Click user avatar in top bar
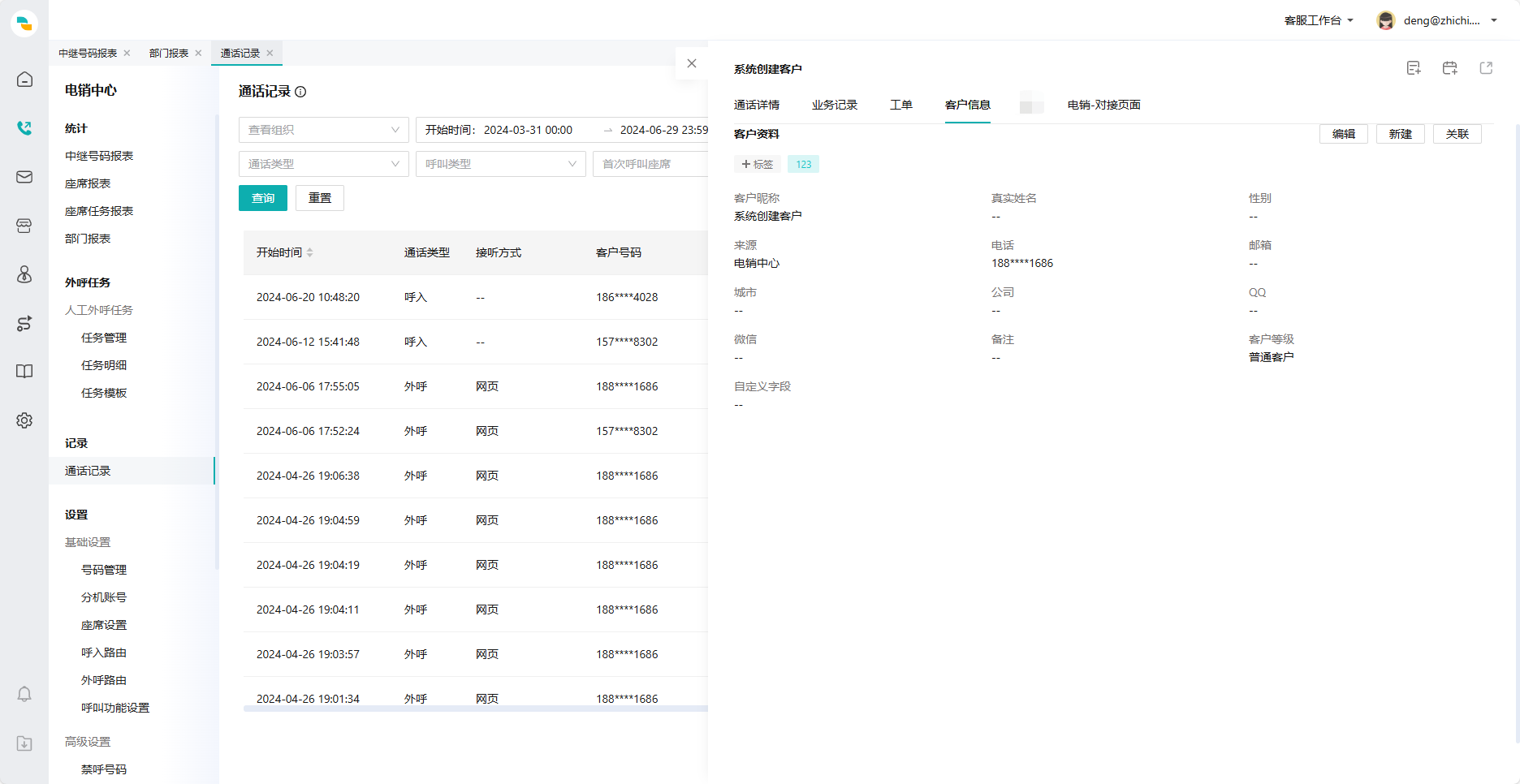This screenshot has height=784, width=1520. 1386,20
